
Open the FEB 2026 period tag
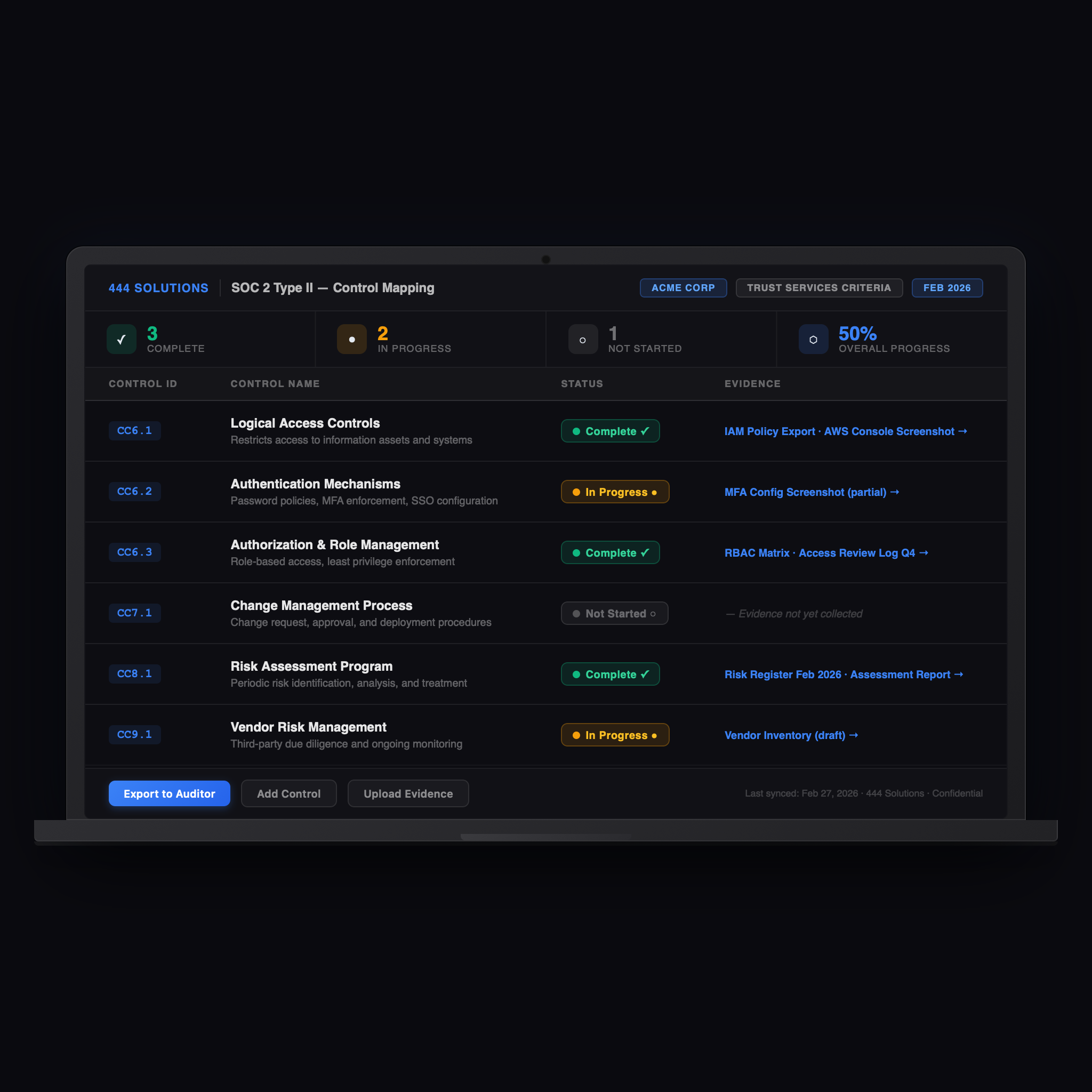pyautogui.click(x=947, y=288)
